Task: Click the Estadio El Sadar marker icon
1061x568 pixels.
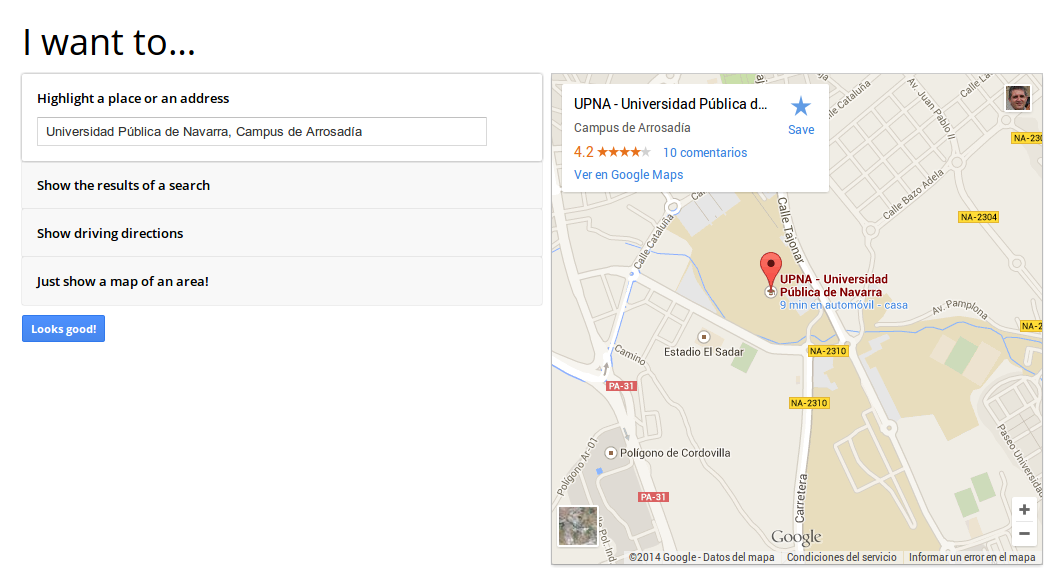Action: [704, 336]
